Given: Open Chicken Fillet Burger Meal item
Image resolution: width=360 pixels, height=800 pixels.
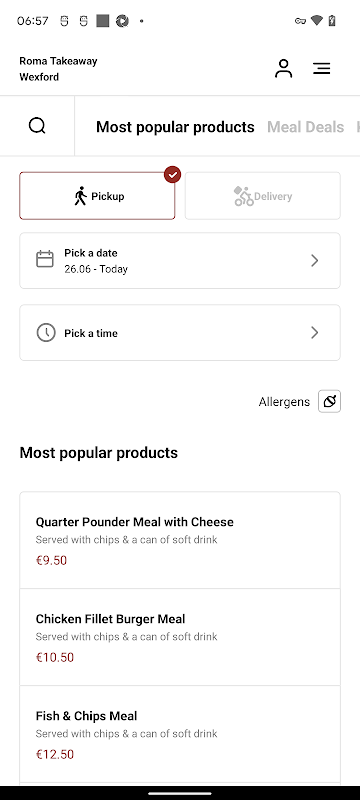Looking at the screenshot, I should point(180,637).
